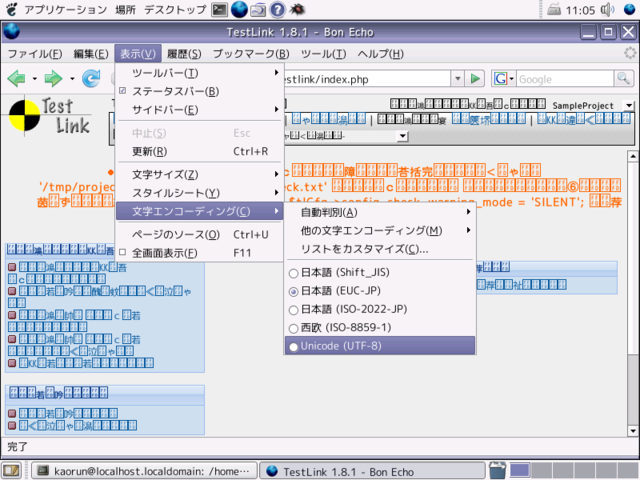Click the green forward arrow
The width and height of the screenshot is (640, 480).
pos(53,78)
